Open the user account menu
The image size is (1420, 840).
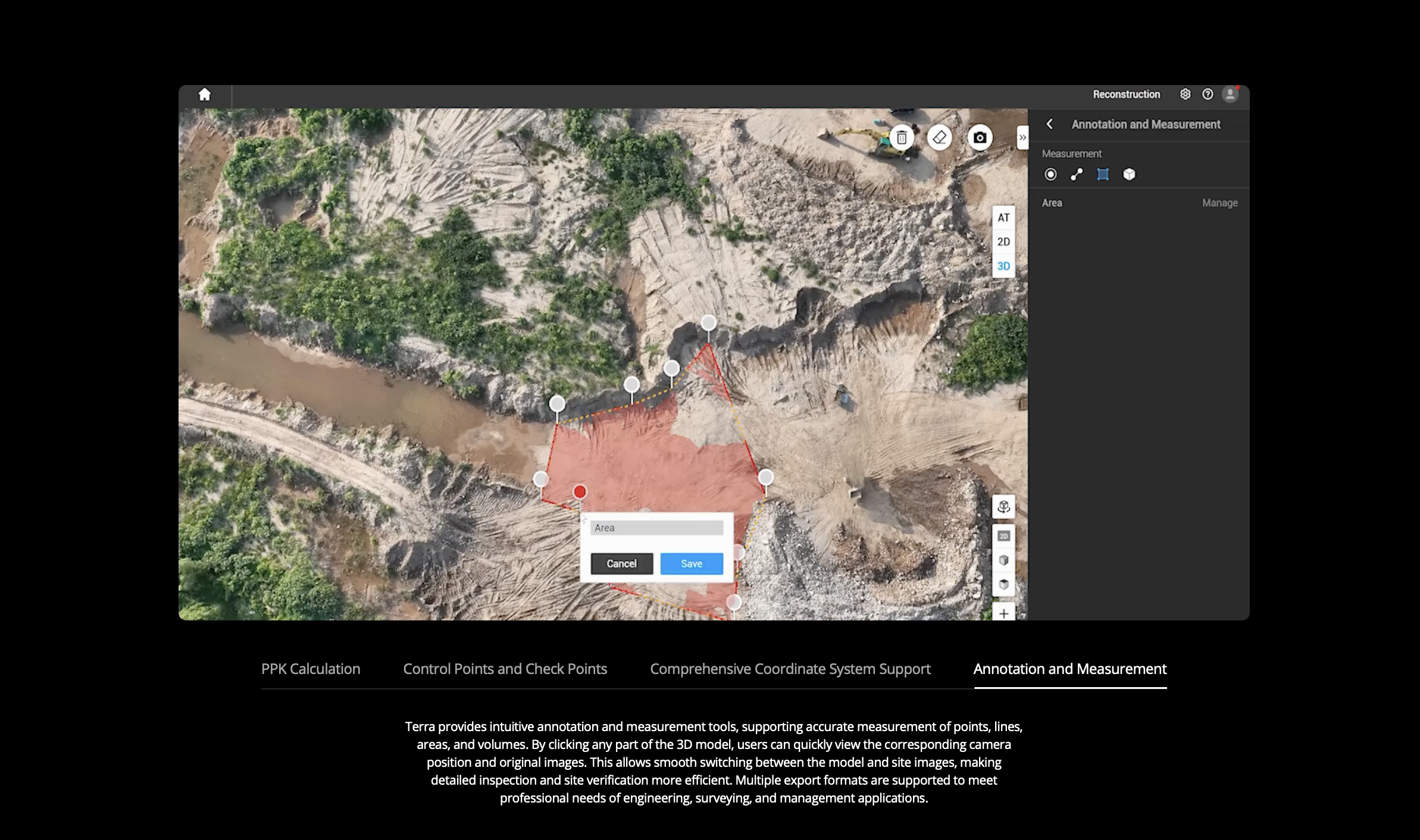tap(1230, 95)
